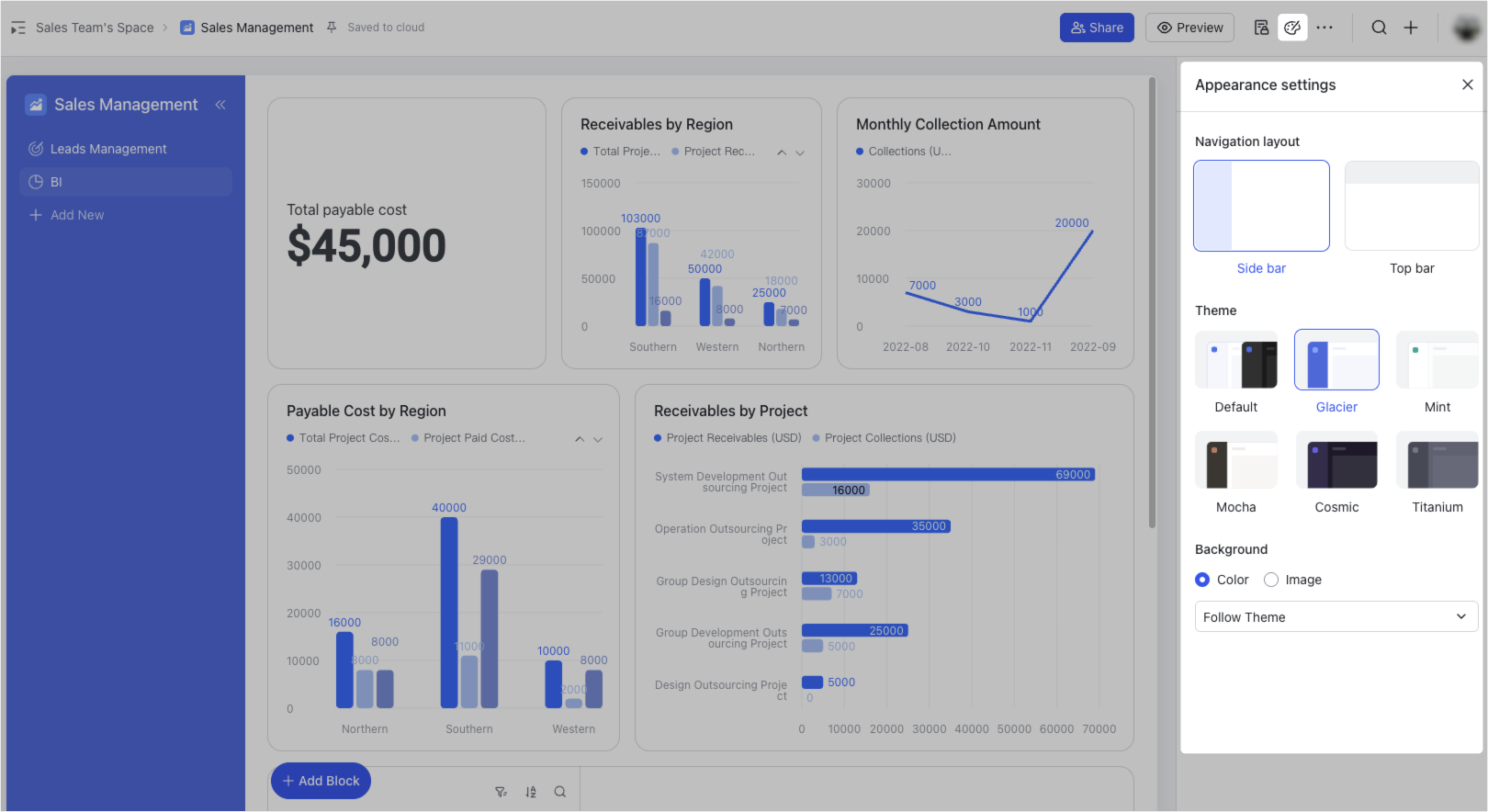Close the Appearance settings panel
Viewport: 1488px width, 812px height.
coord(1468,85)
